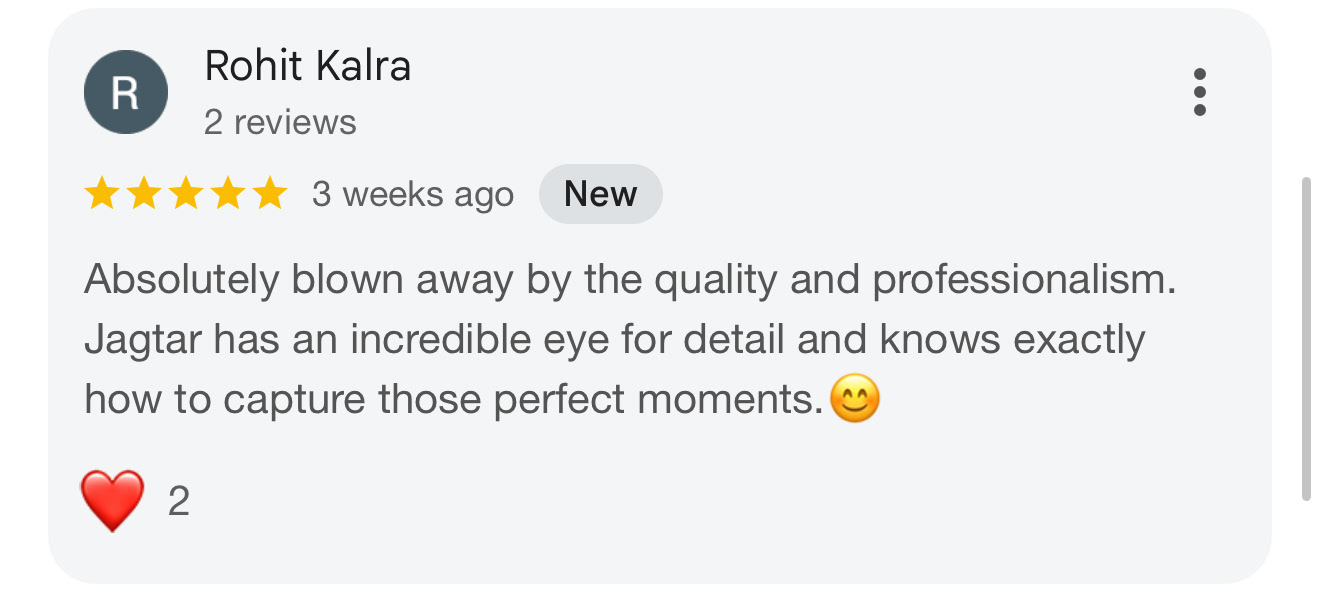Click the second yellow rating star
Screen dimensions: 1320x598
(144, 194)
